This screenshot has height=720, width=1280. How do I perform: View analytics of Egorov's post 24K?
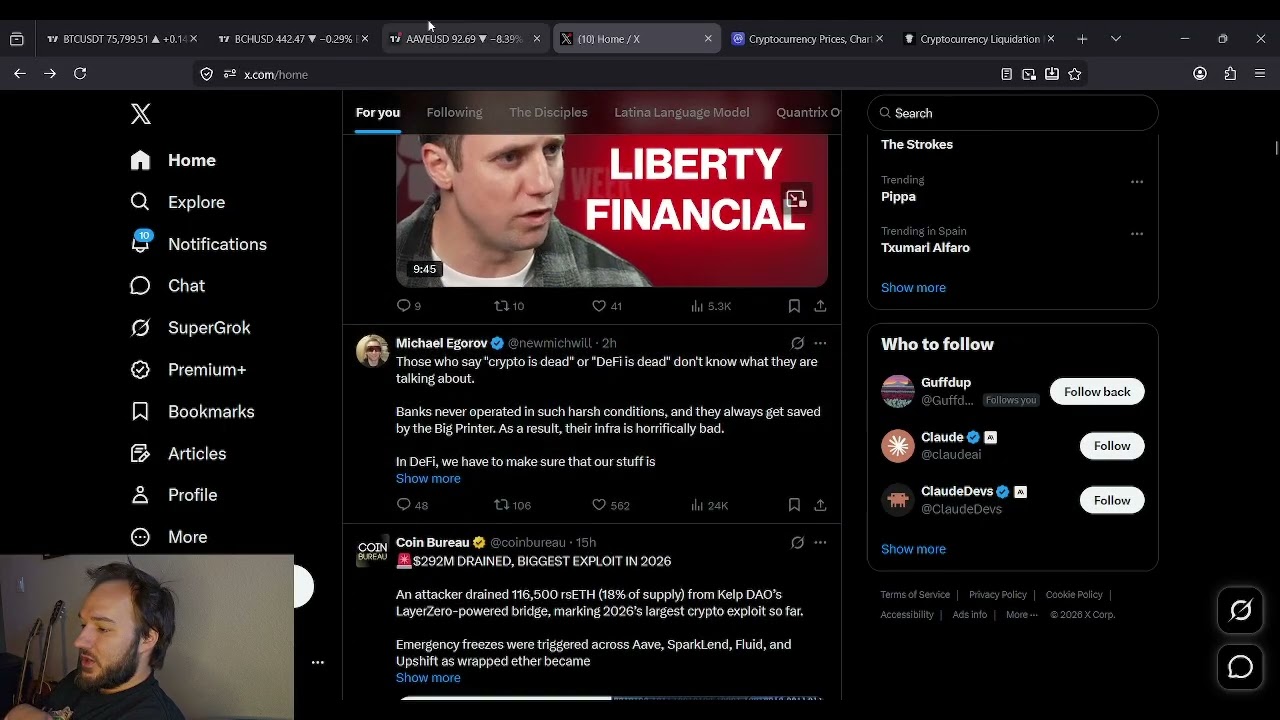[709, 505]
